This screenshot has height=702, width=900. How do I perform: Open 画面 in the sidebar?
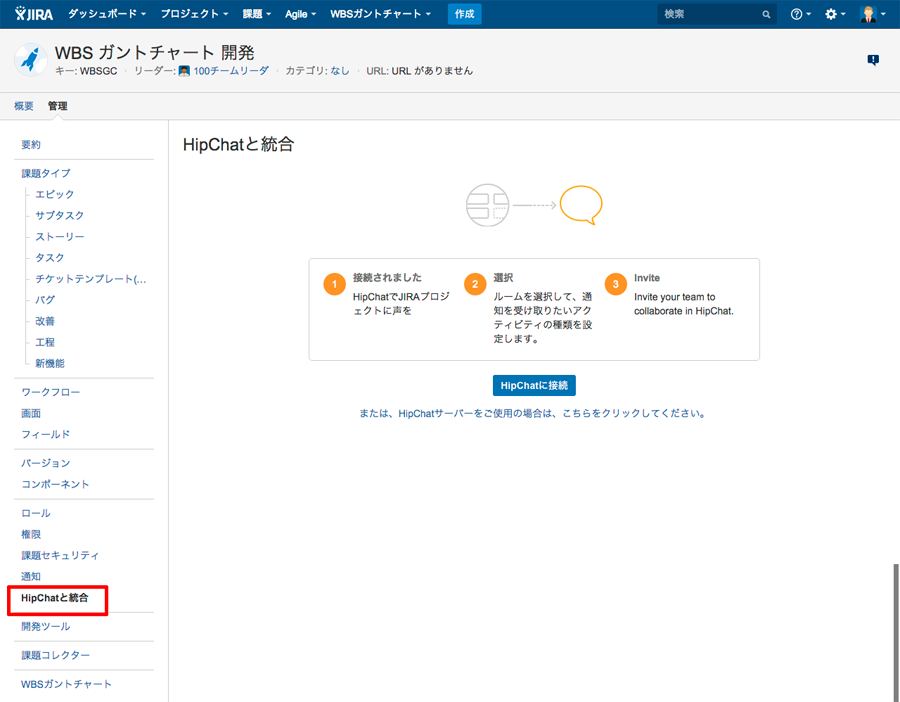pos(31,413)
